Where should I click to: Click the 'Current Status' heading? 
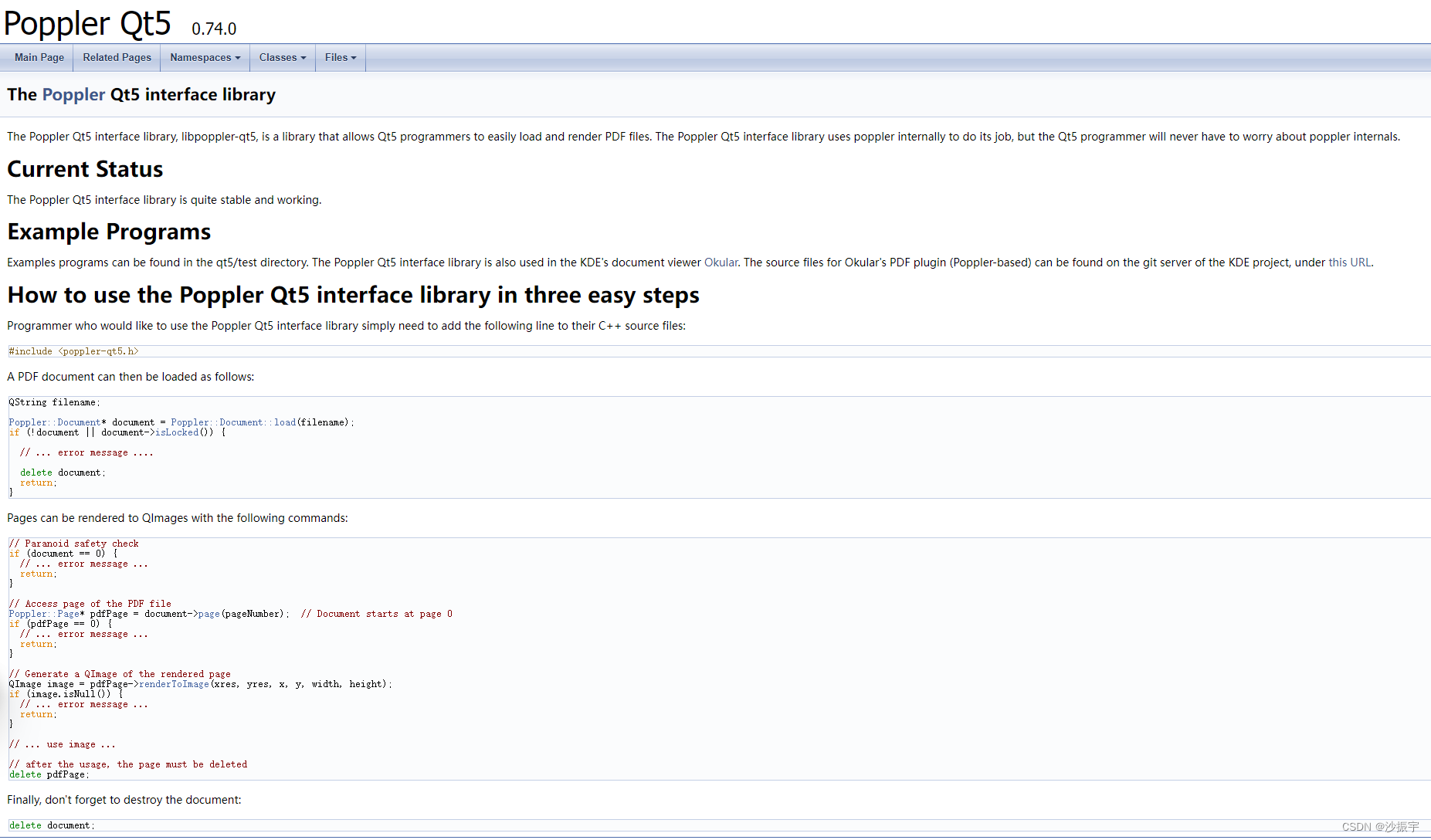(x=85, y=169)
